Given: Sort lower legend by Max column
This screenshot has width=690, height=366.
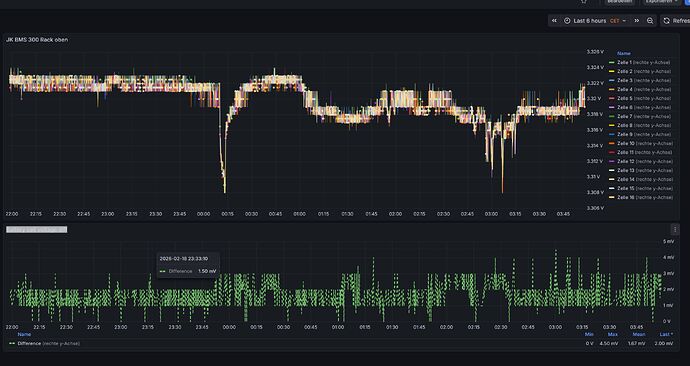Looking at the screenshot, I should pos(613,334).
